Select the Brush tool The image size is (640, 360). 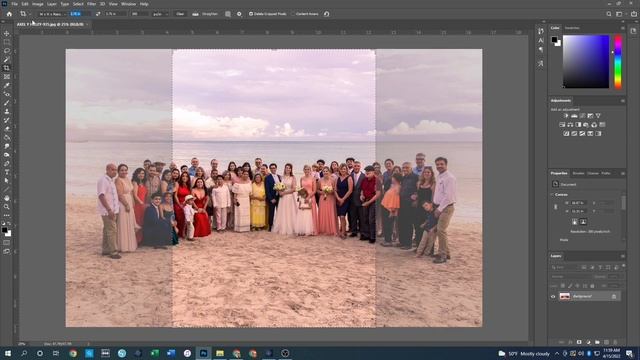tap(7, 103)
